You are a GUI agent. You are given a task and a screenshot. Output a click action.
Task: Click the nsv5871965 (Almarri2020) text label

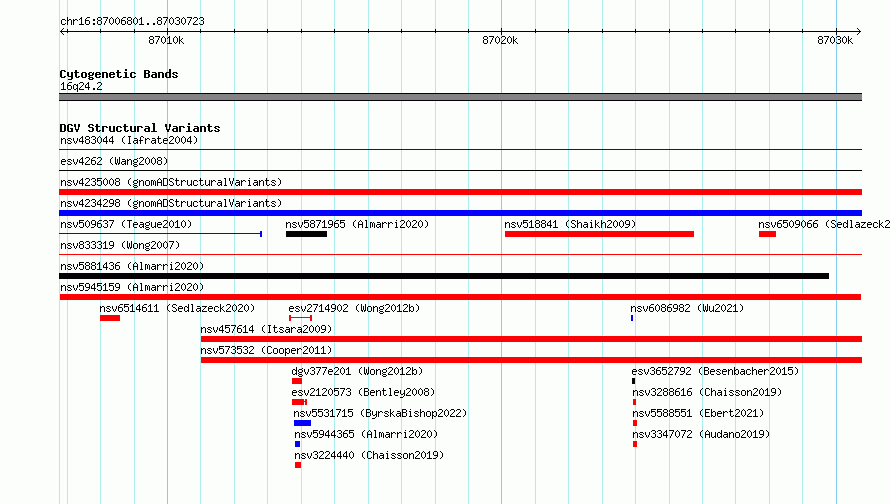click(x=357, y=224)
